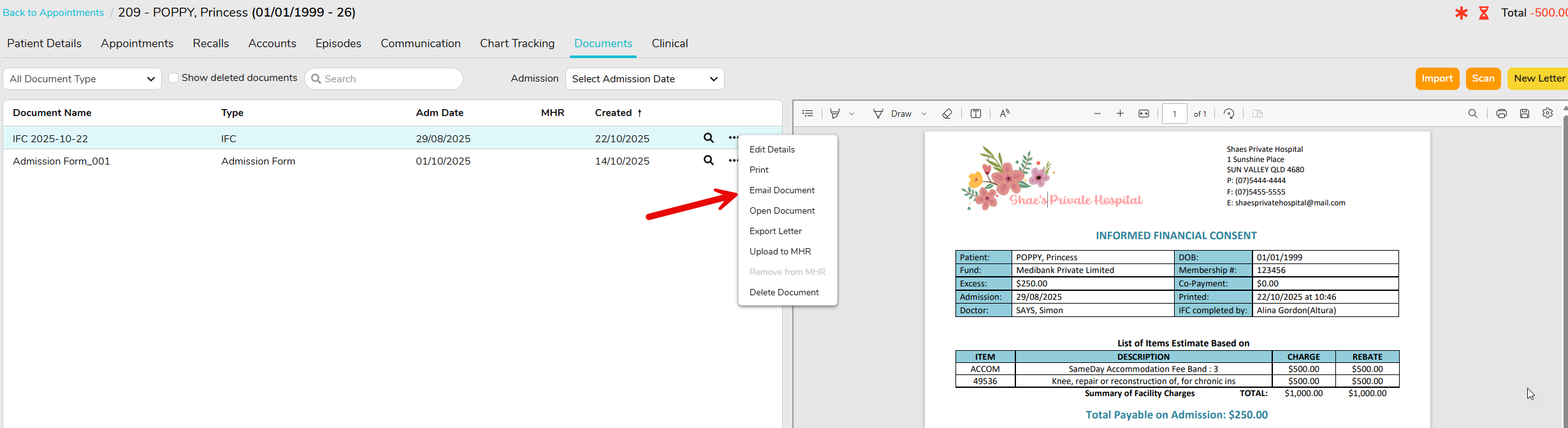
Task: Expand the All Document Type dropdown
Action: click(82, 79)
